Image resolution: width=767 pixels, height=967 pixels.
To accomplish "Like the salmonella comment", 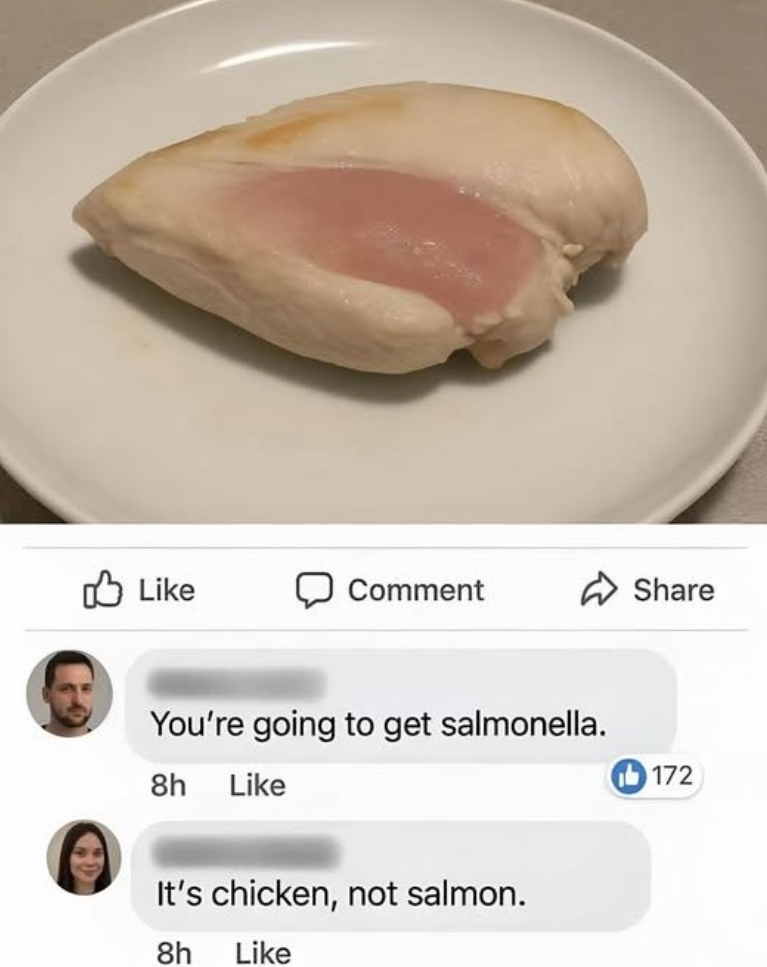I will coord(258,786).
